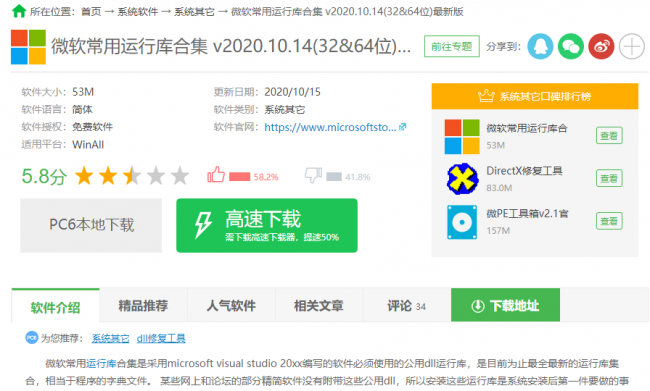Click 微PE工具箱 disc icon in ranking
The width and height of the screenshot is (650, 391).
(x=462, y=222)
